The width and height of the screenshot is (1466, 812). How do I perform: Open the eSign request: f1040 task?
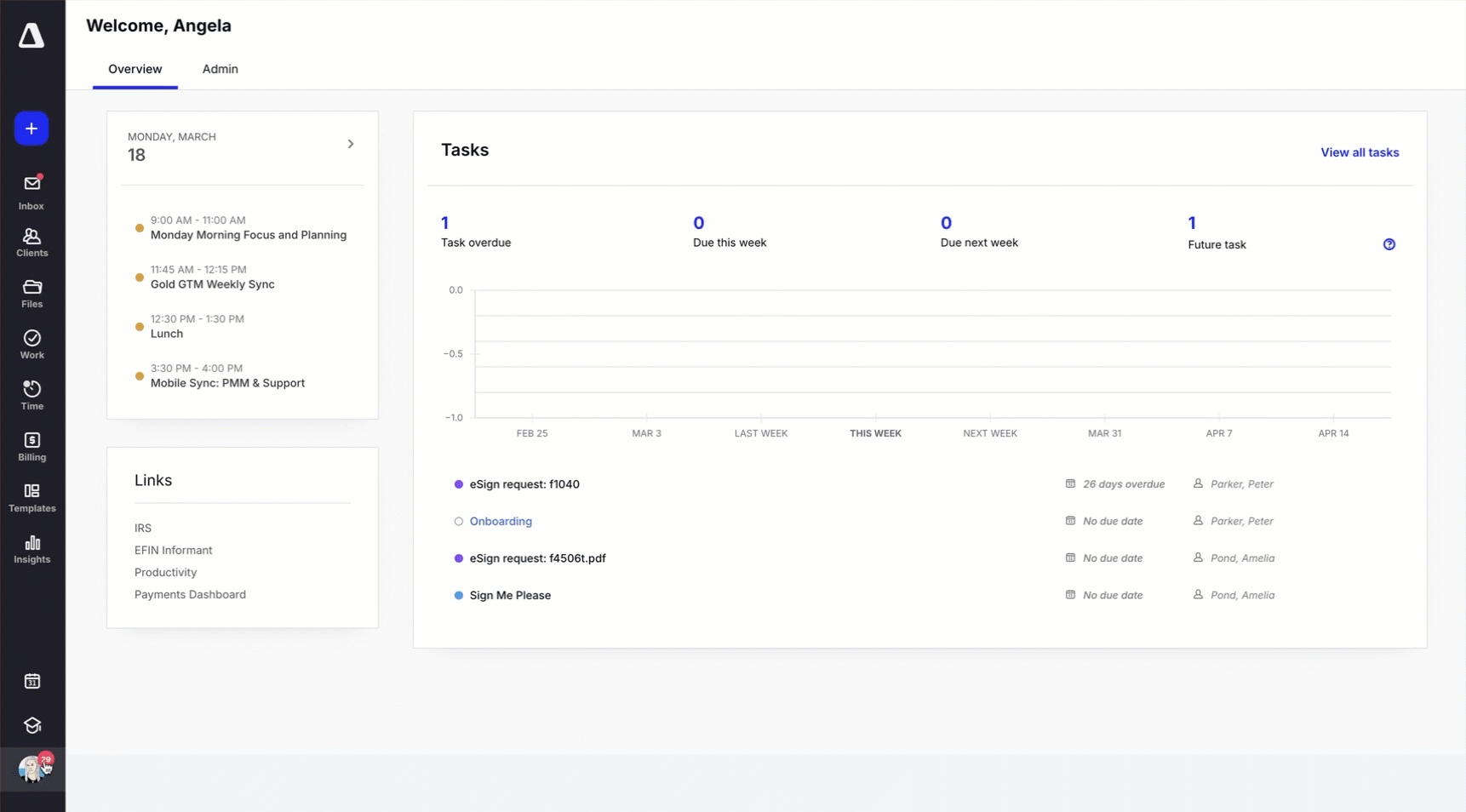[524, 484]
